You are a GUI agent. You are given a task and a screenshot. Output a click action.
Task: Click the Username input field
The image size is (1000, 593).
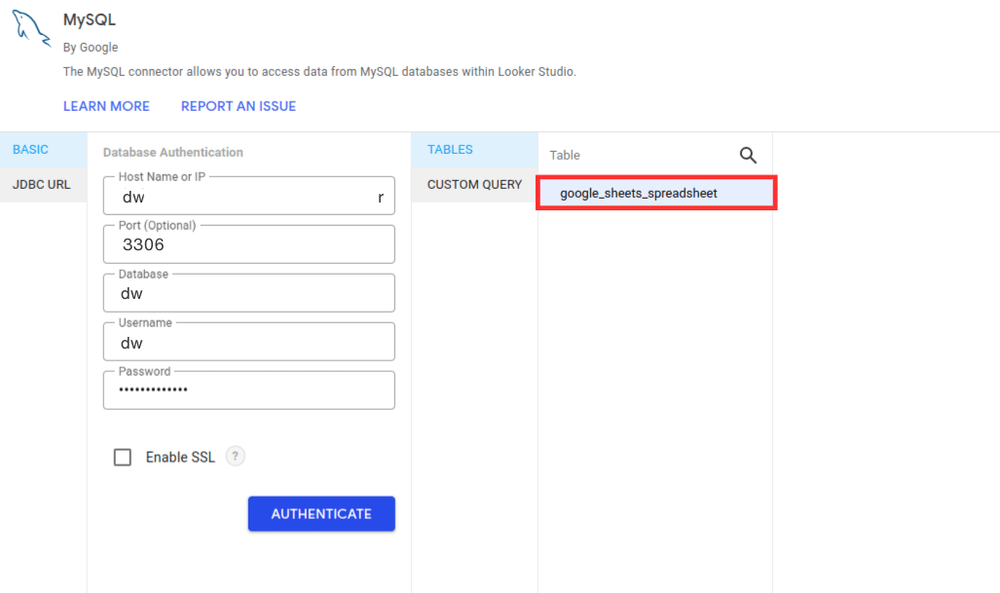click(249, 341)
